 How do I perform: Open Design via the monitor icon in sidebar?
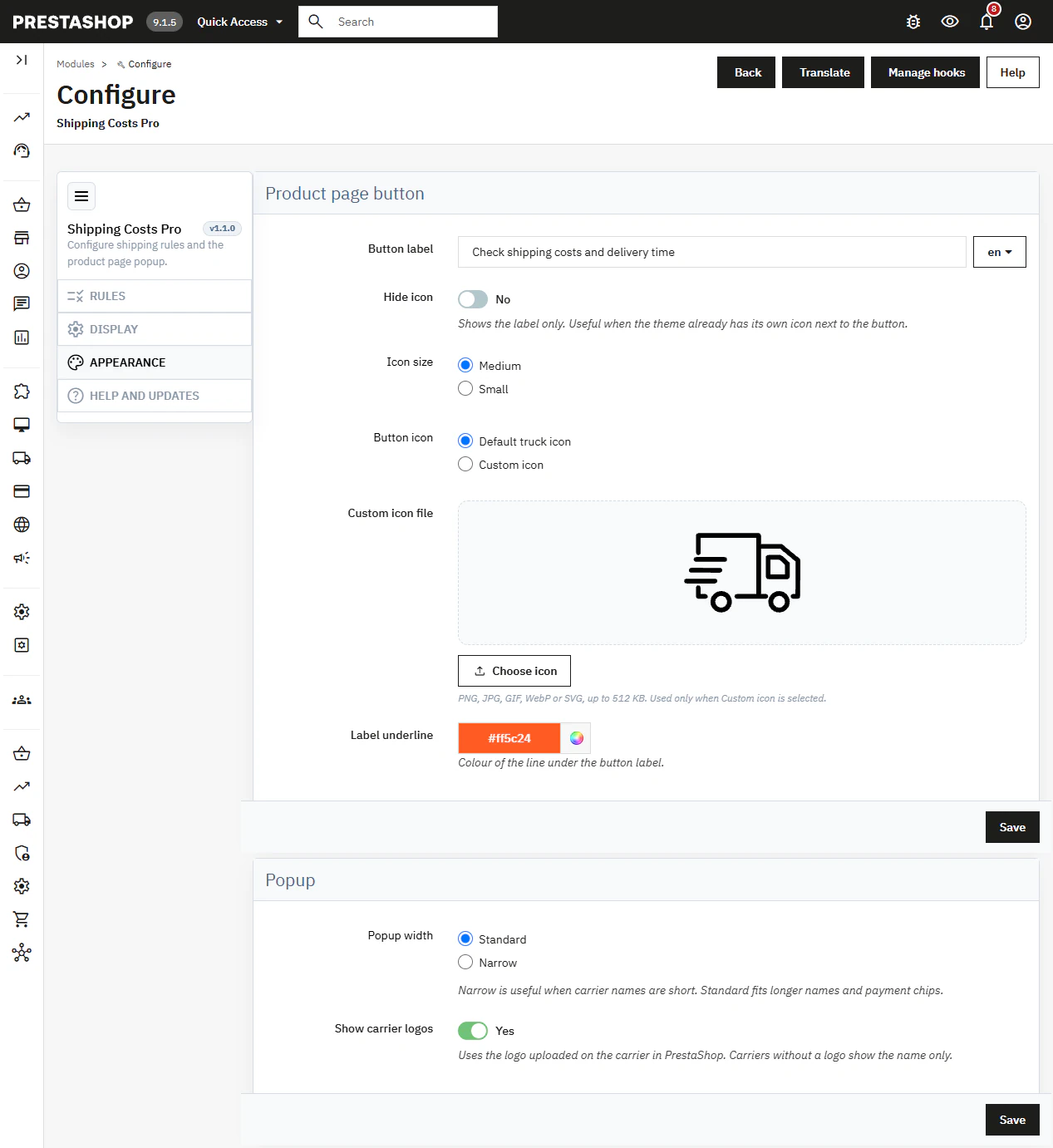pos(22,425)
